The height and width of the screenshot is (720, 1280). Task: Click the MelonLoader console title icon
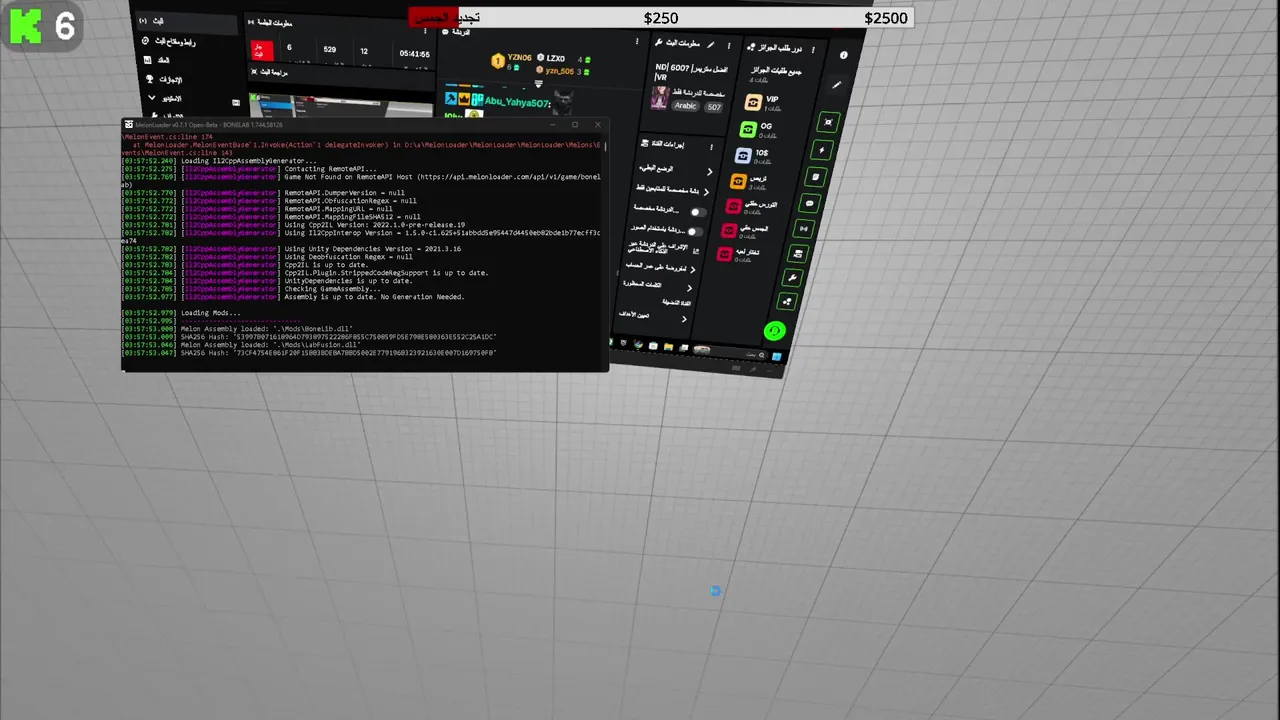point(128,124)
